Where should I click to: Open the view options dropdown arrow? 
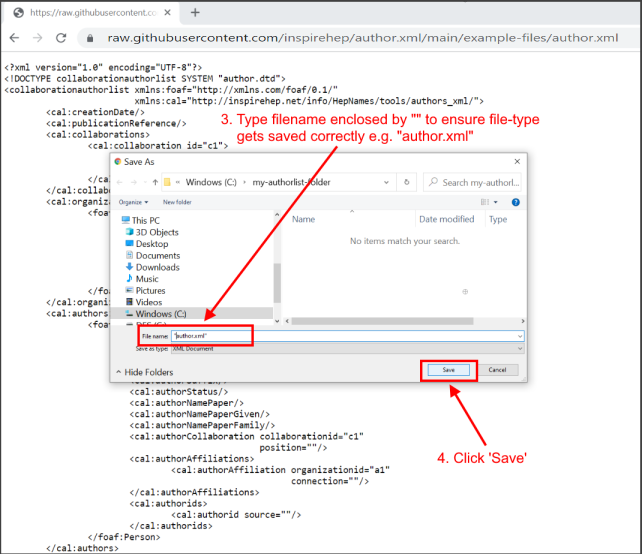point(495,202)
